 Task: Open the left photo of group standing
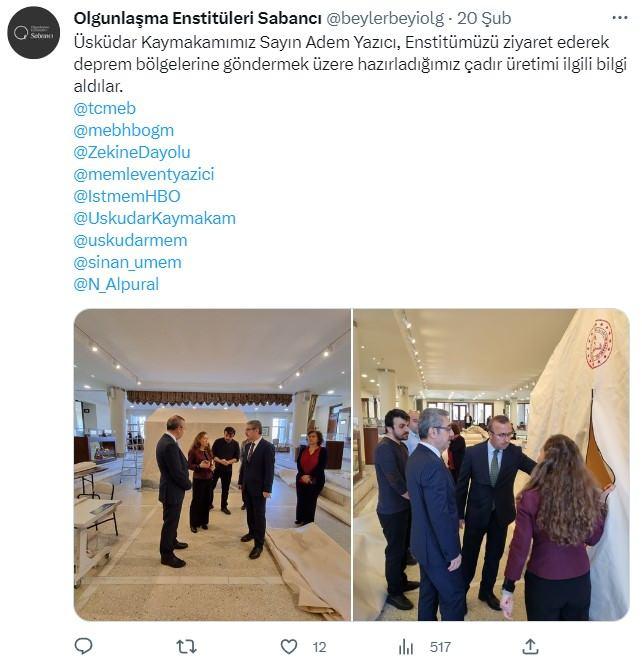[212, 465]
